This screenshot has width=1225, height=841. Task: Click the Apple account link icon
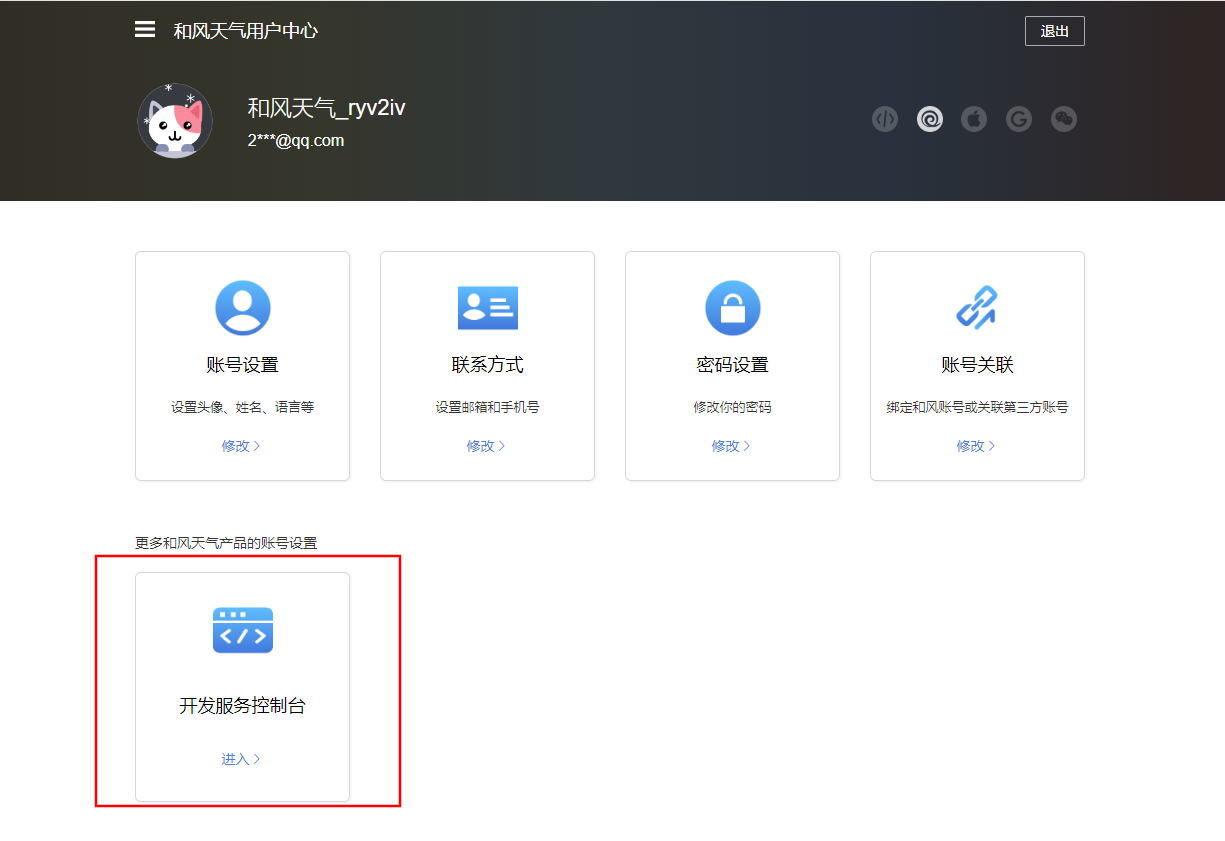(974, 120)
